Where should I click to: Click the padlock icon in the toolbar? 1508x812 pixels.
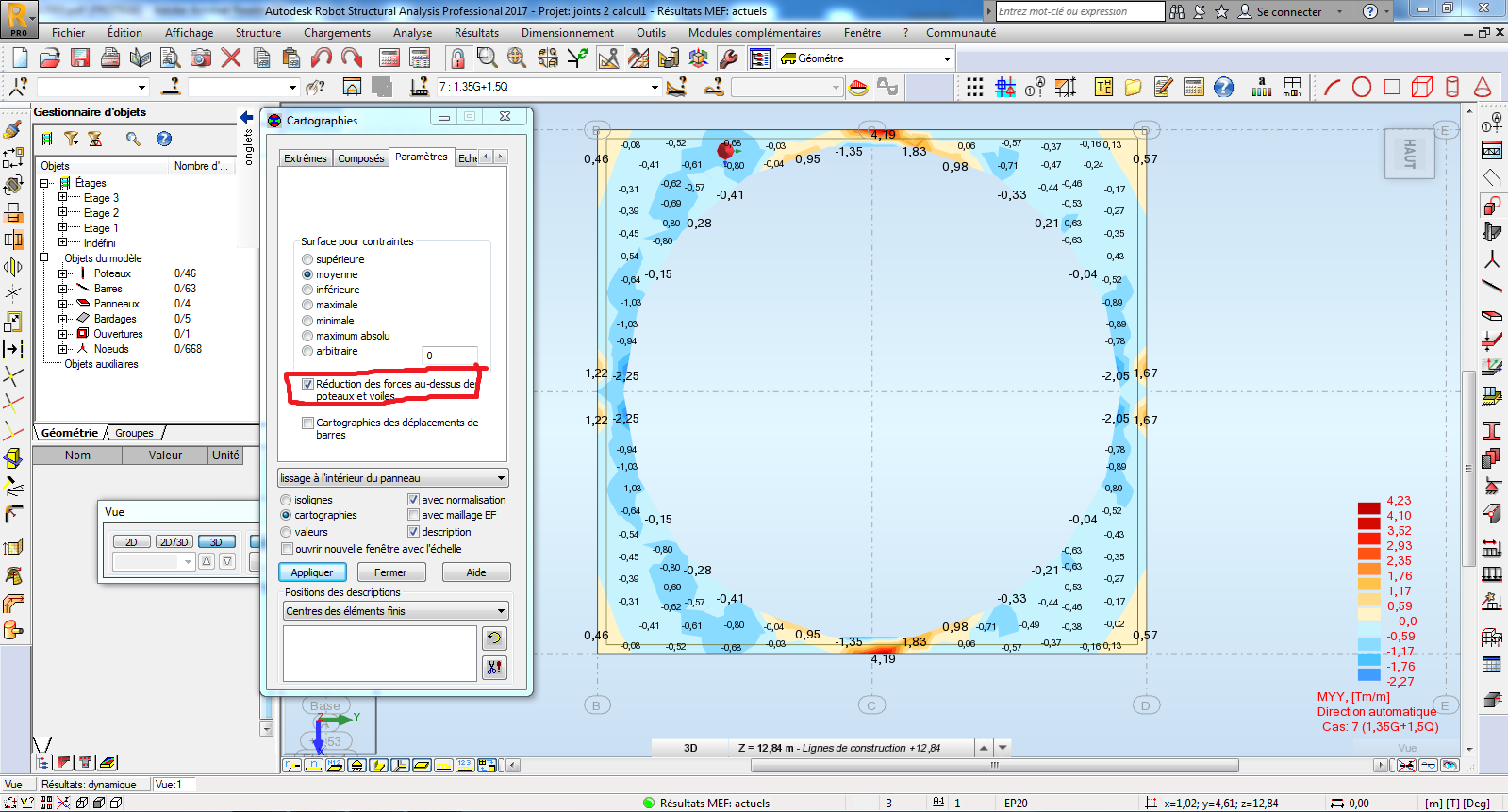click(457, 58)
